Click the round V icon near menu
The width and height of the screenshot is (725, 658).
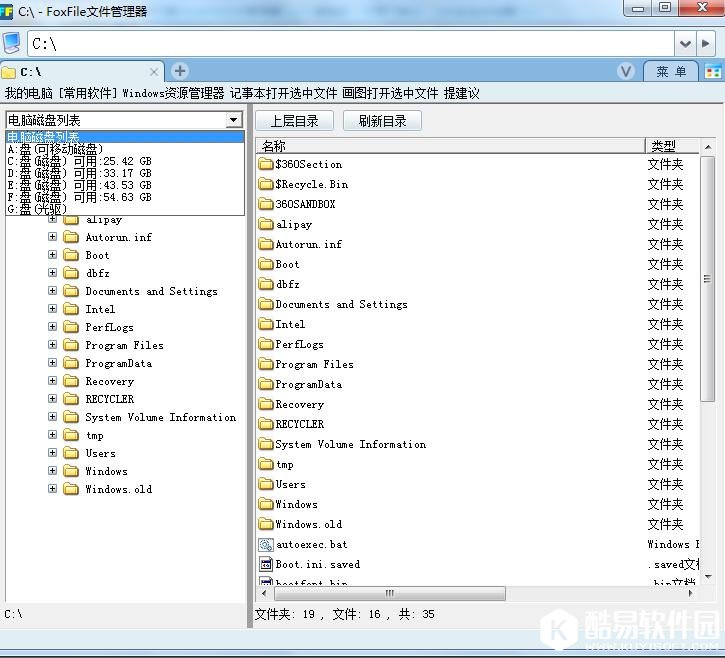point(626,71)
